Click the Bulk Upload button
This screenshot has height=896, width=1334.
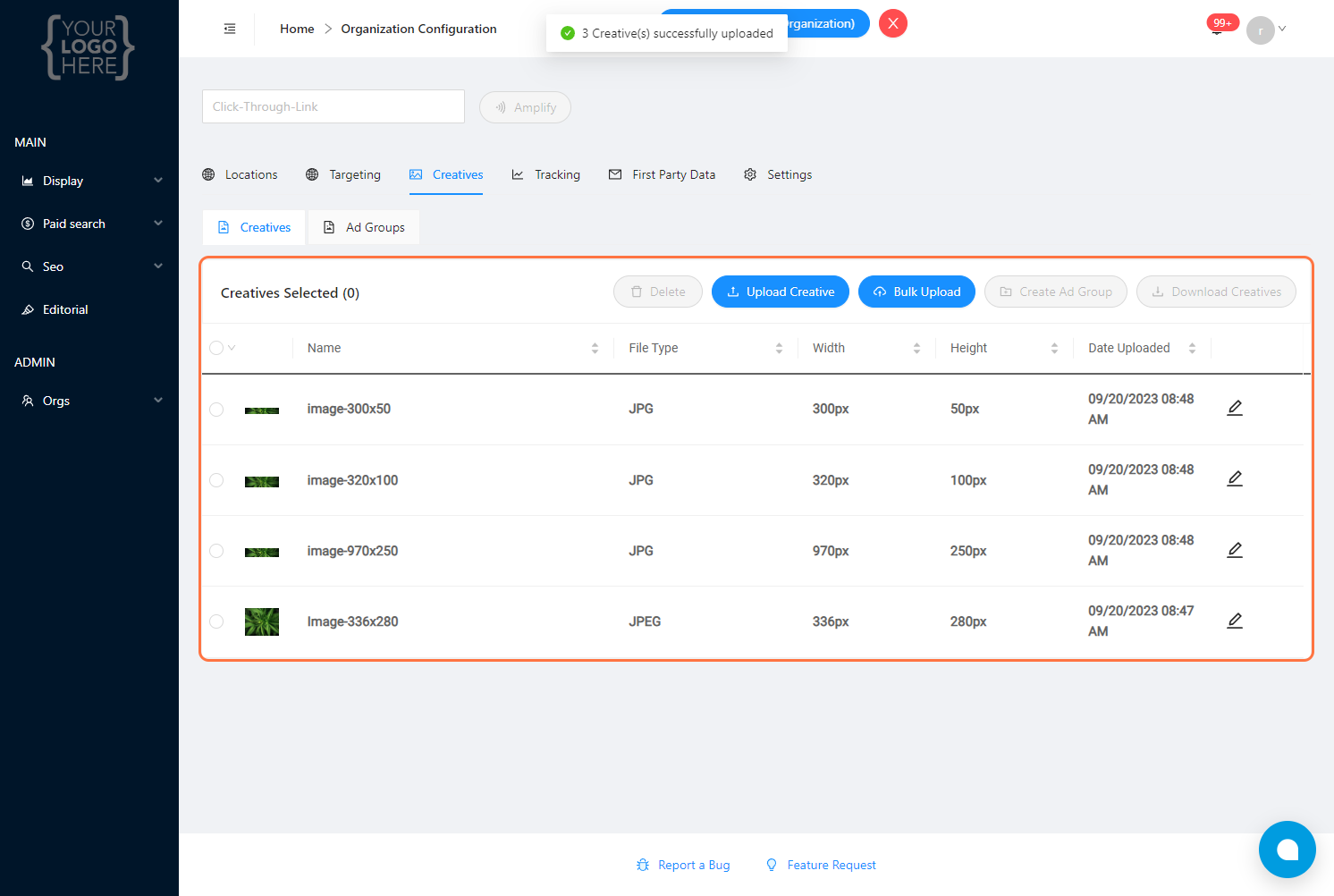pyautogui.click(x=916, y=292)
